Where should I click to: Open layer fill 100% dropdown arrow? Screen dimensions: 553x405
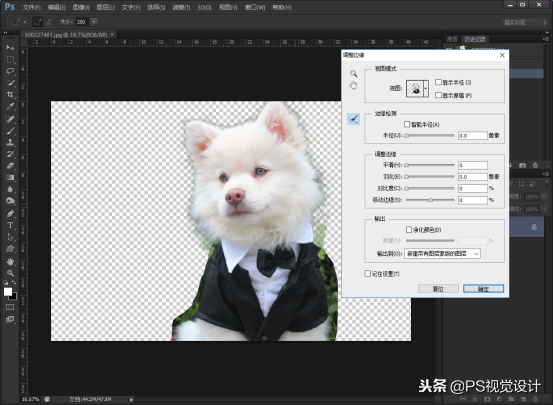tap(545, 209)
